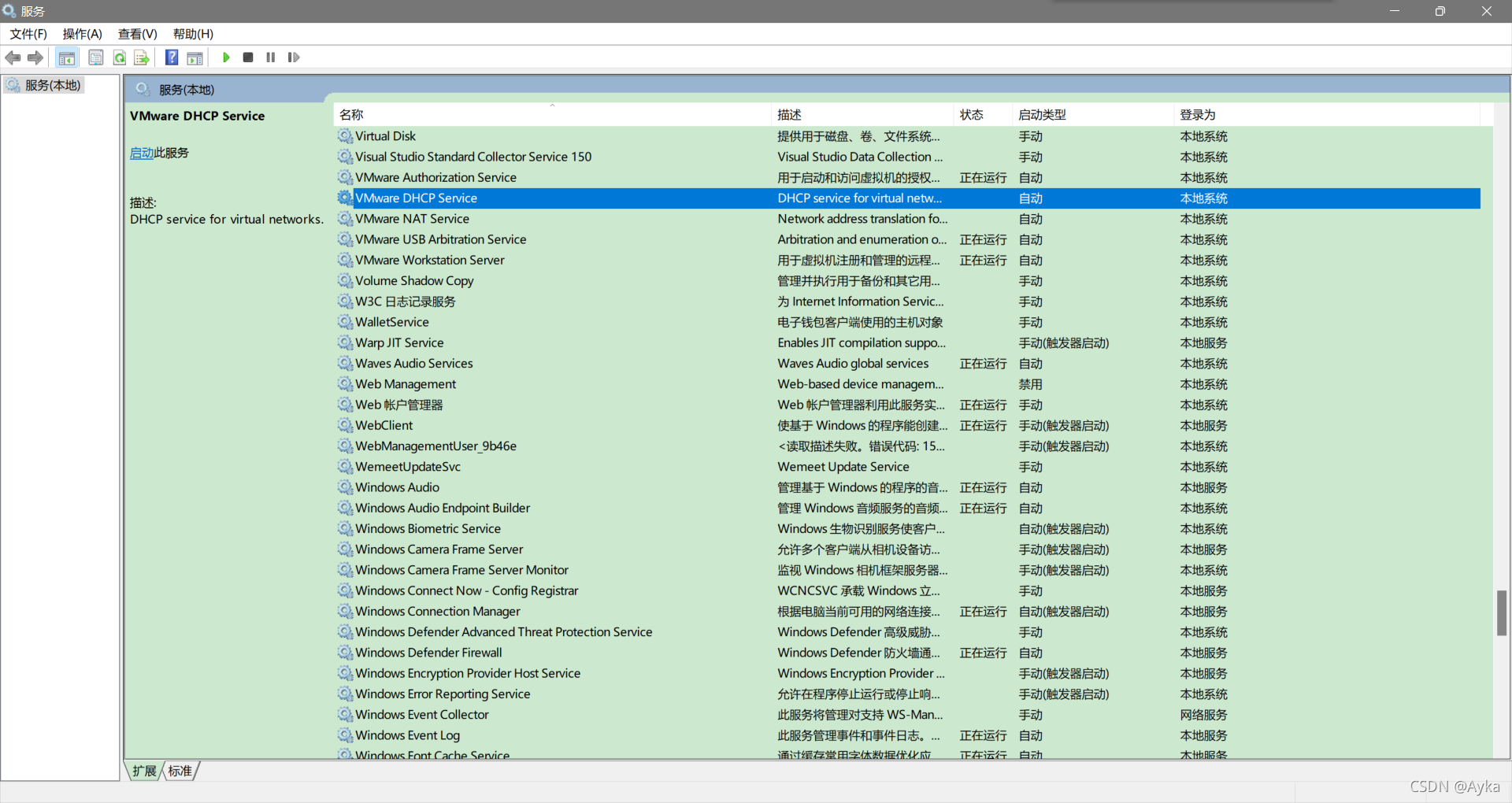Click the sort arrow on the 名称 column
Screen dimensions: 1512x803
[554, 105]
